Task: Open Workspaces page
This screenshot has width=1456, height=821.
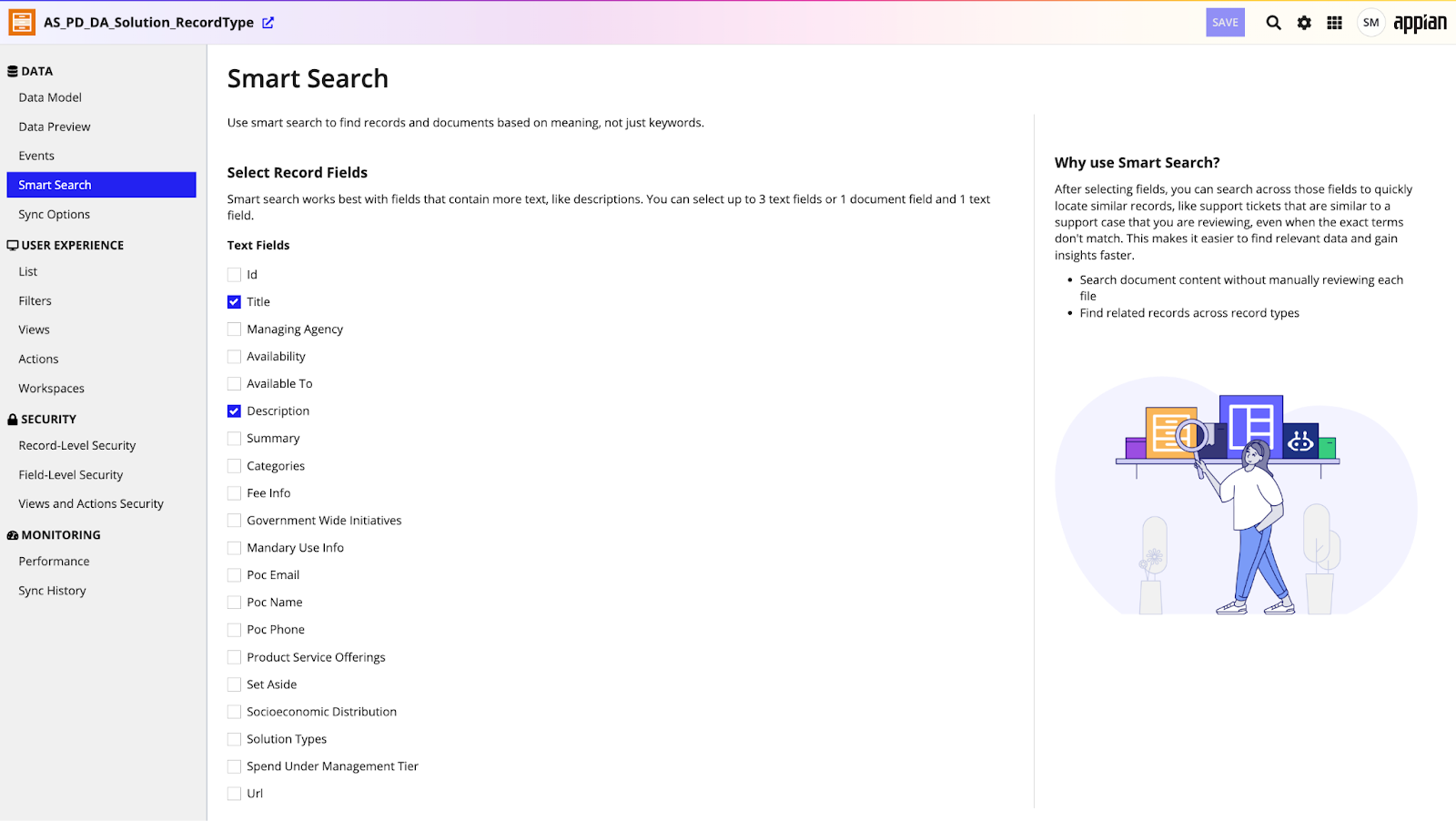Action: [x=51, y=388]
